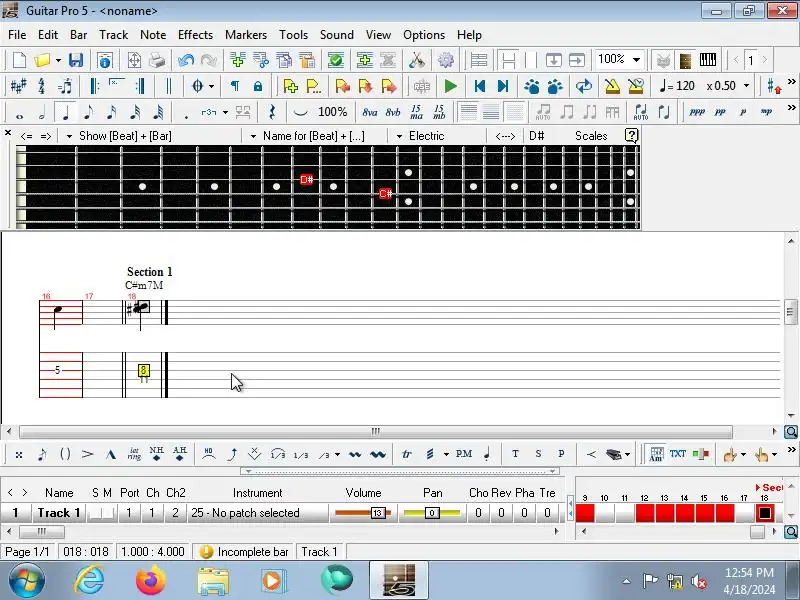
Task: Apply 8va octave marking
Action: point(369,112)
